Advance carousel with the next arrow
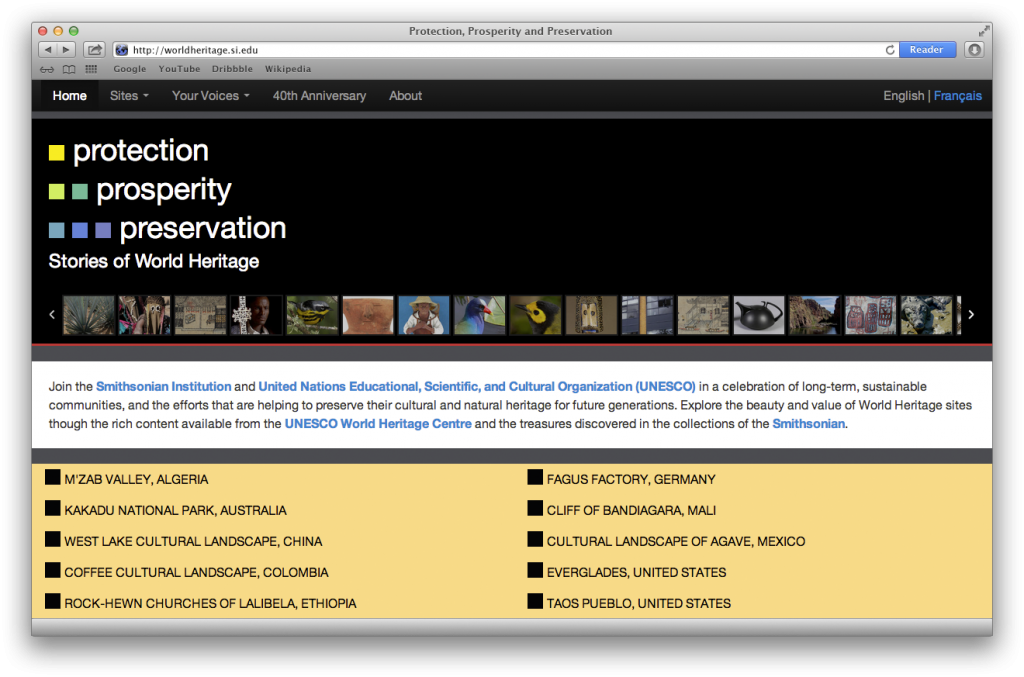Screen dimensions: 1024x677 coord(971,315)
